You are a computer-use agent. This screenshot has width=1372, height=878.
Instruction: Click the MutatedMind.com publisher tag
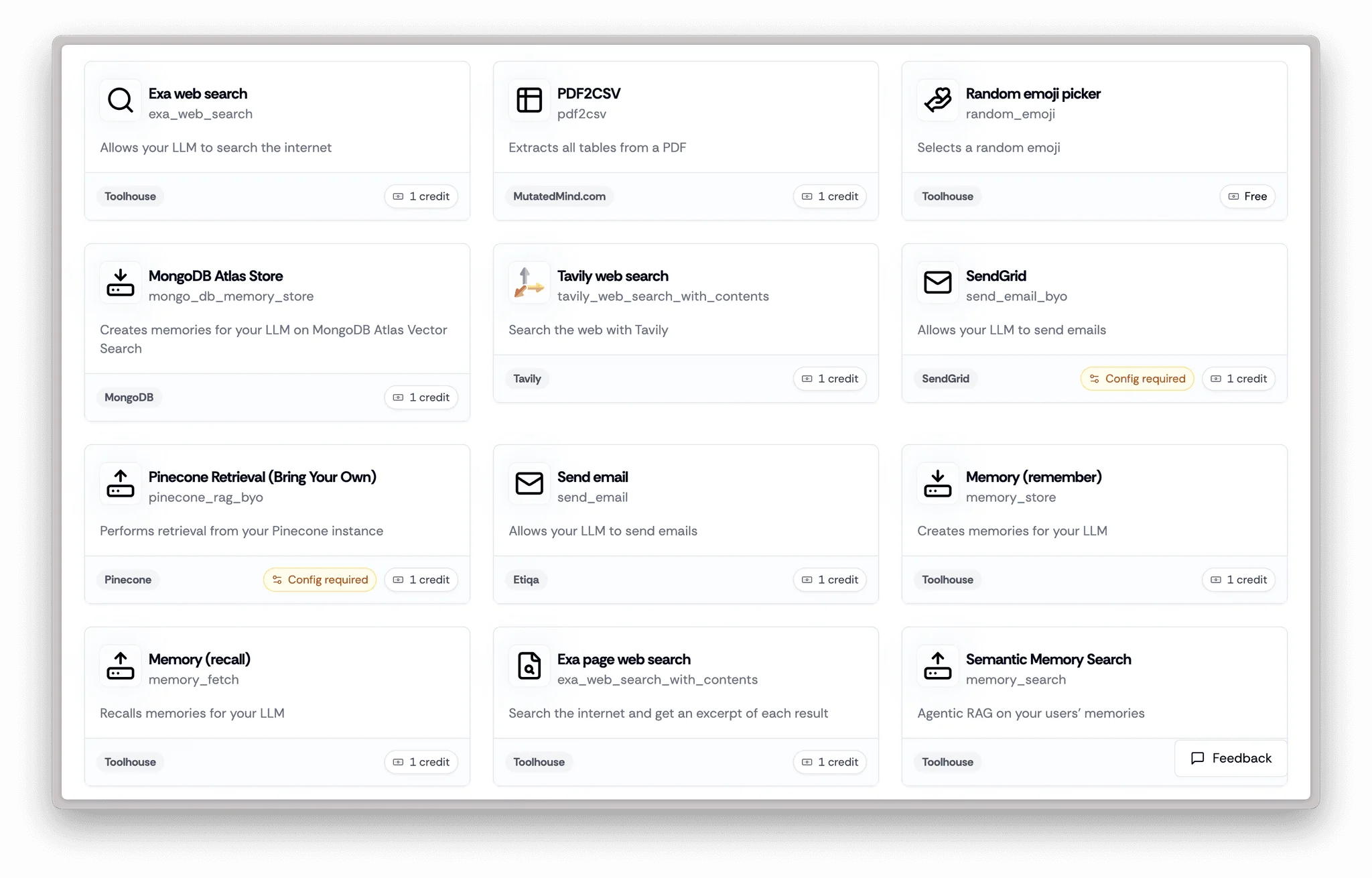(559, 196)
